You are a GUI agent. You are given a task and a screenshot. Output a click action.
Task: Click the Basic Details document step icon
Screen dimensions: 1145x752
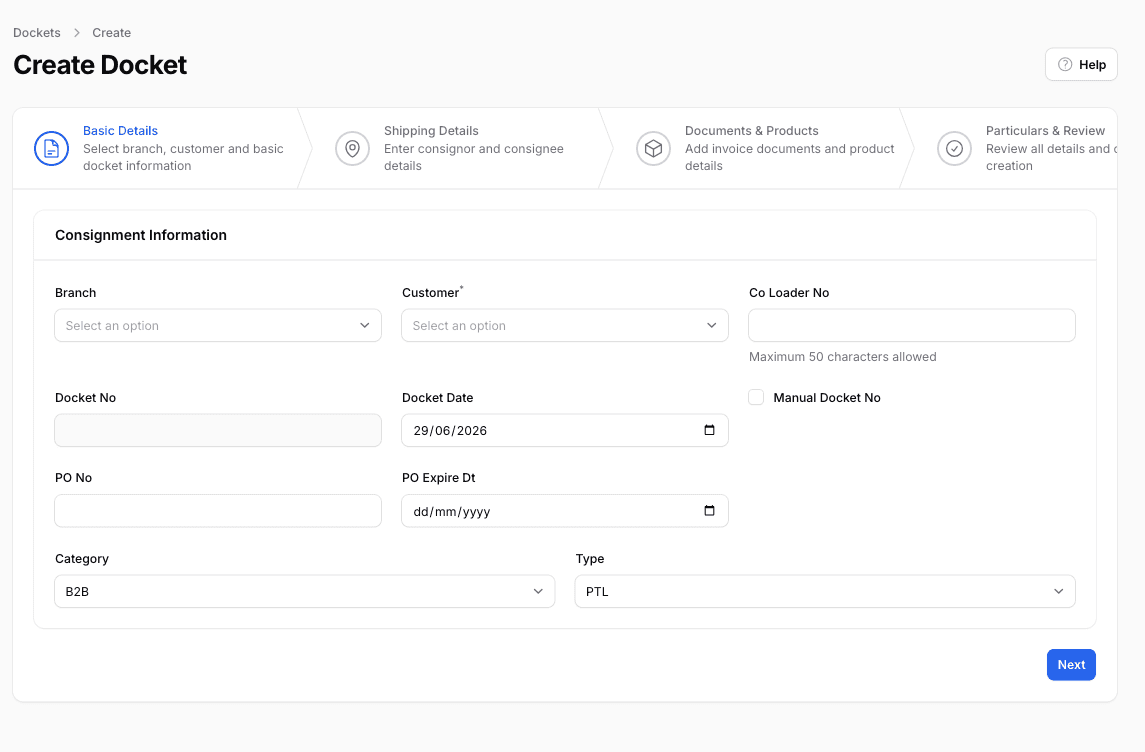(x=51, y=149)
